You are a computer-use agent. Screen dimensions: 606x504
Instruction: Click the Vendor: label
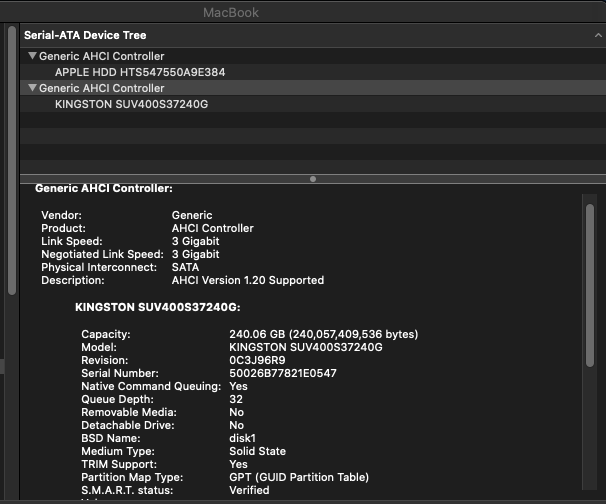point(61,215)
